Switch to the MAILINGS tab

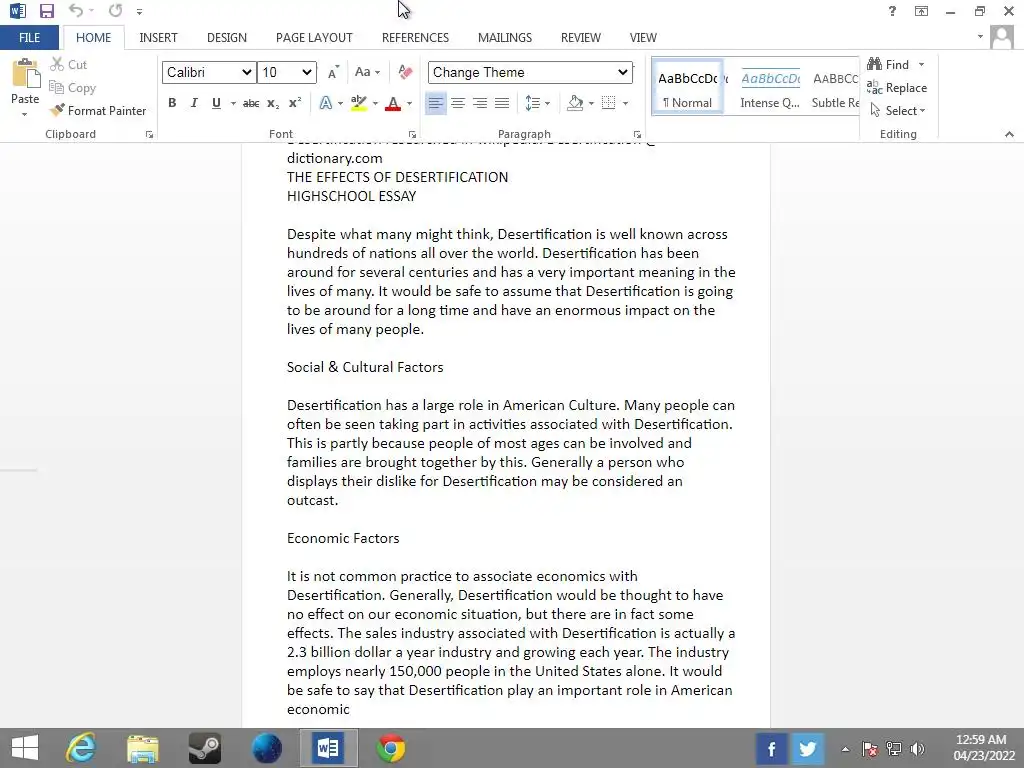coord(505,38)
